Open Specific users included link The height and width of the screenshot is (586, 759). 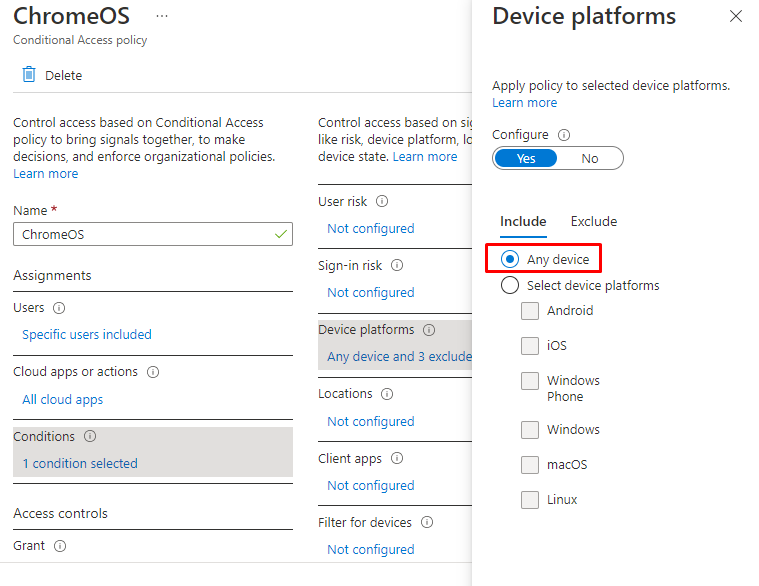click(87, 335)
